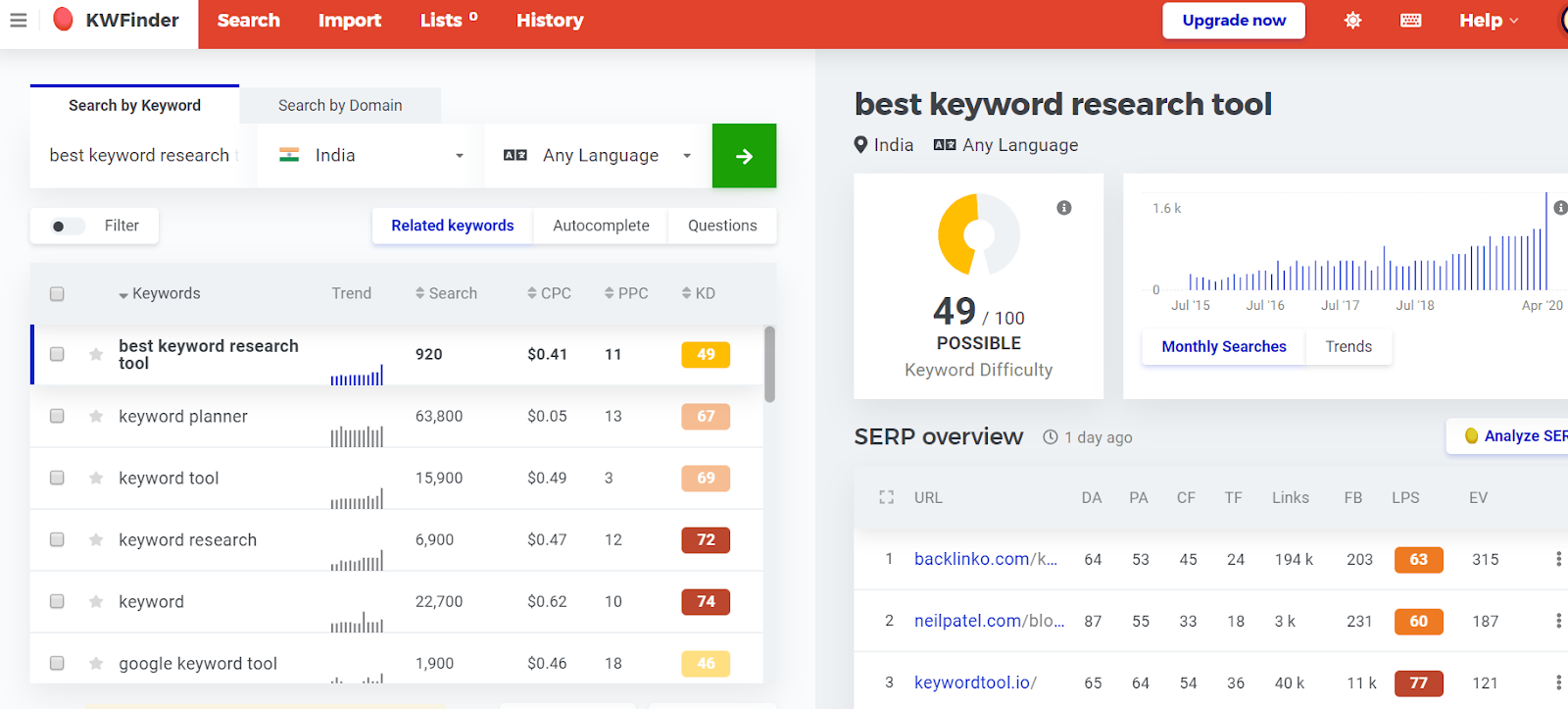1568x709 pixels.
Task: Open the History nav item
Action: click(x=550, y=21)
